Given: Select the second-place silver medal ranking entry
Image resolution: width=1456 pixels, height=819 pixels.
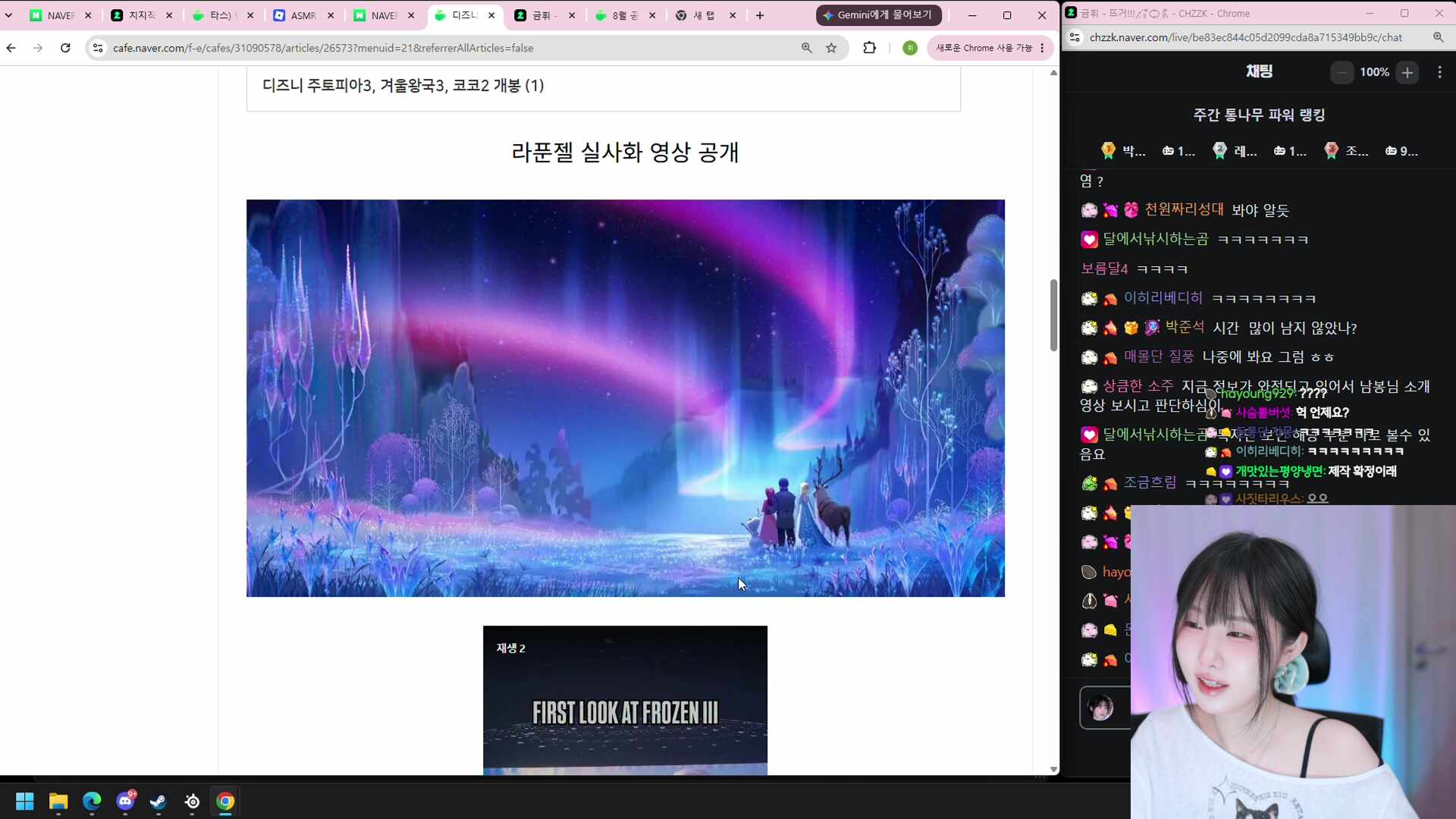Looking at the screenshot, I should (x=1259, y=151).
